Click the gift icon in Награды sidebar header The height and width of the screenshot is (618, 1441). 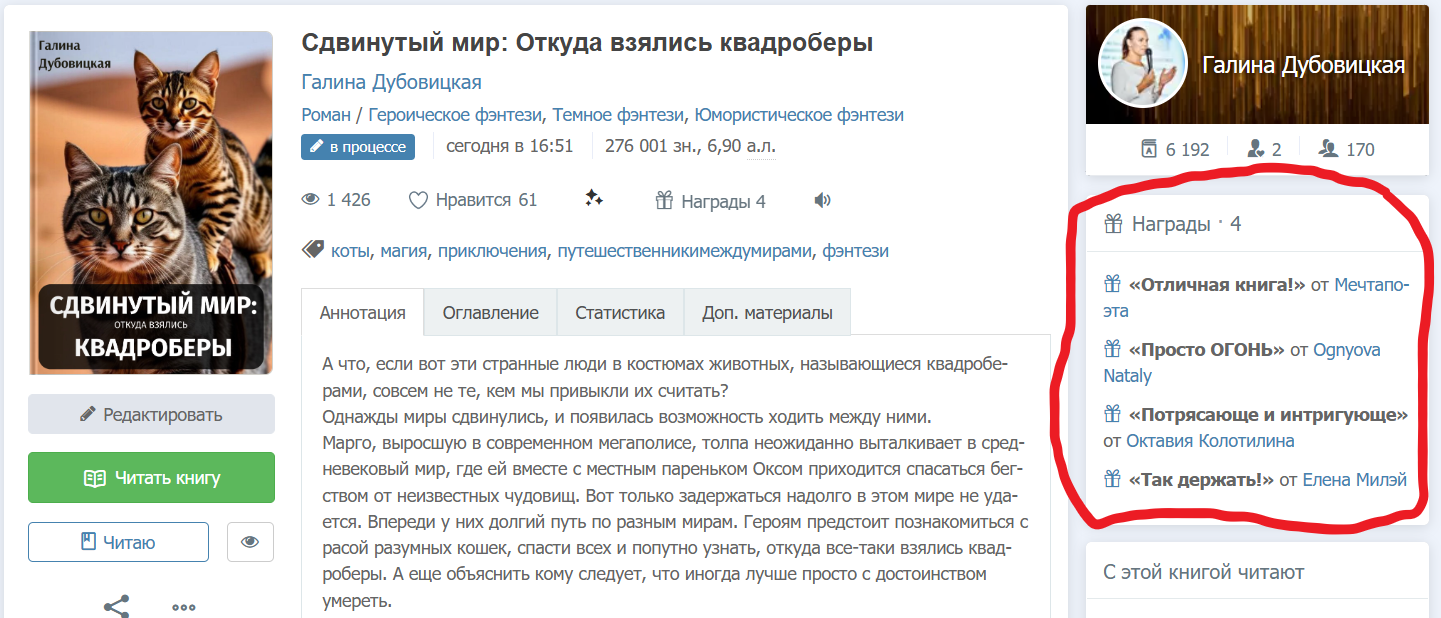point(1113,224)
